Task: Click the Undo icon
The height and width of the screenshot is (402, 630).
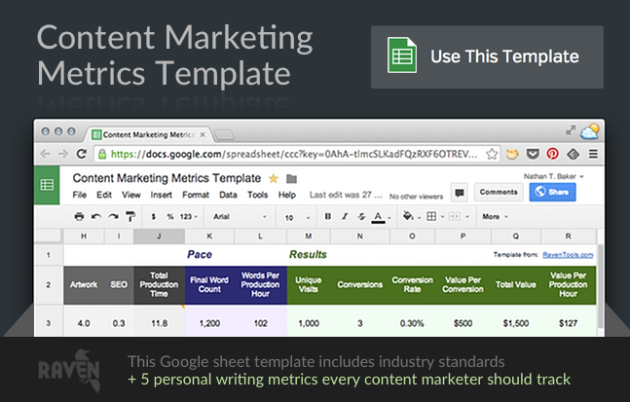Action: point(96,216)
